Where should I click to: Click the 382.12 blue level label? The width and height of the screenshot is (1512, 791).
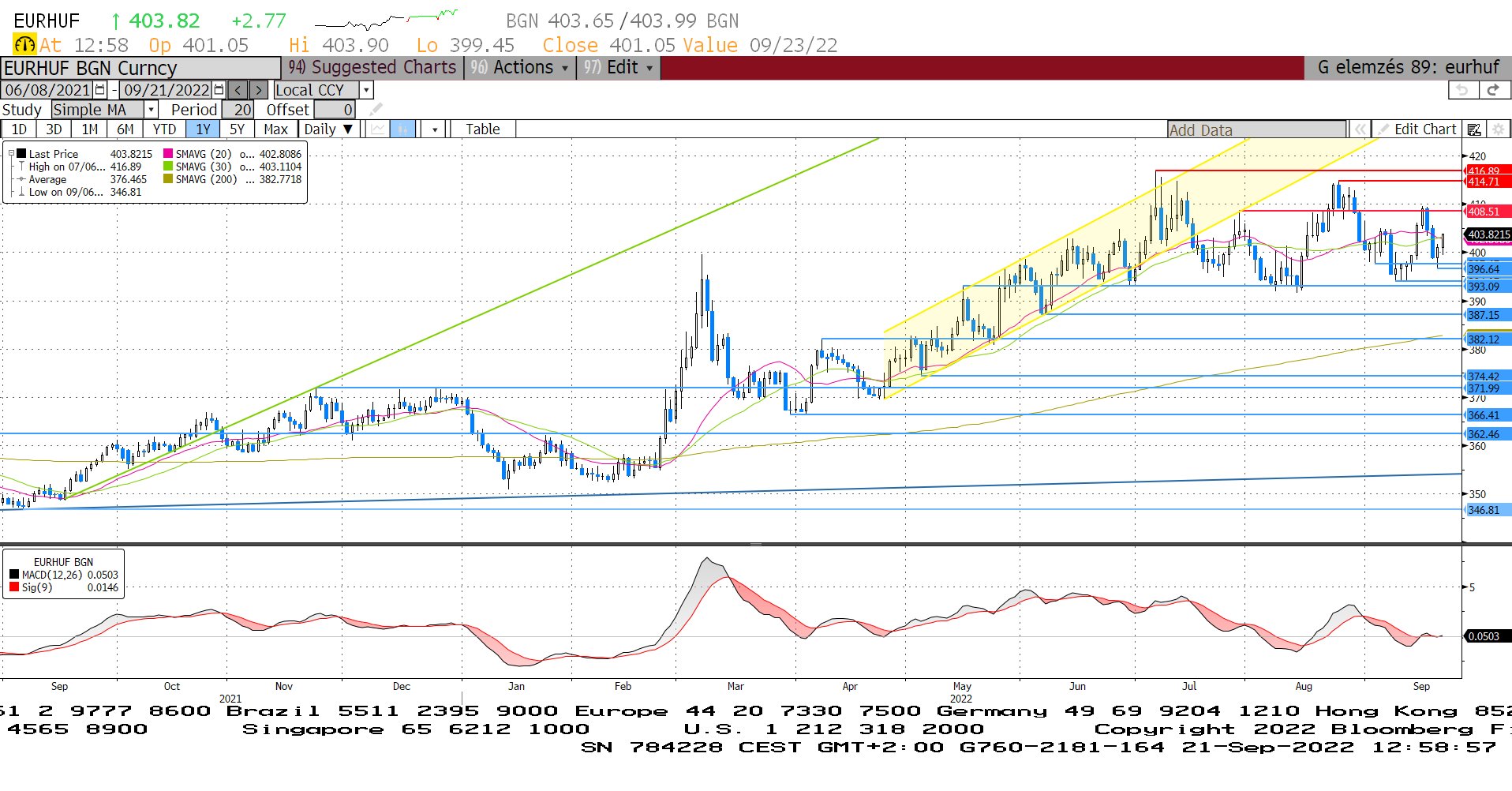click(x=1488, y=339)
